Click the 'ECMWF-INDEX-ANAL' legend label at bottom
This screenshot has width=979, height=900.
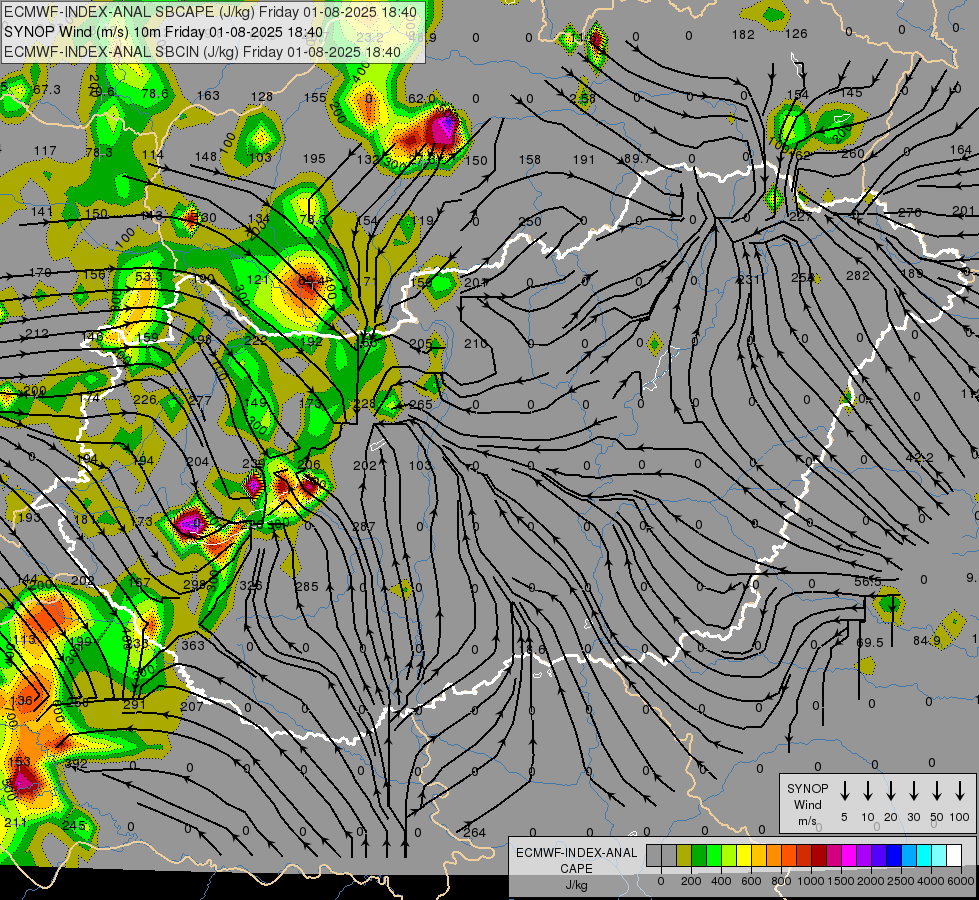point(576,853)
